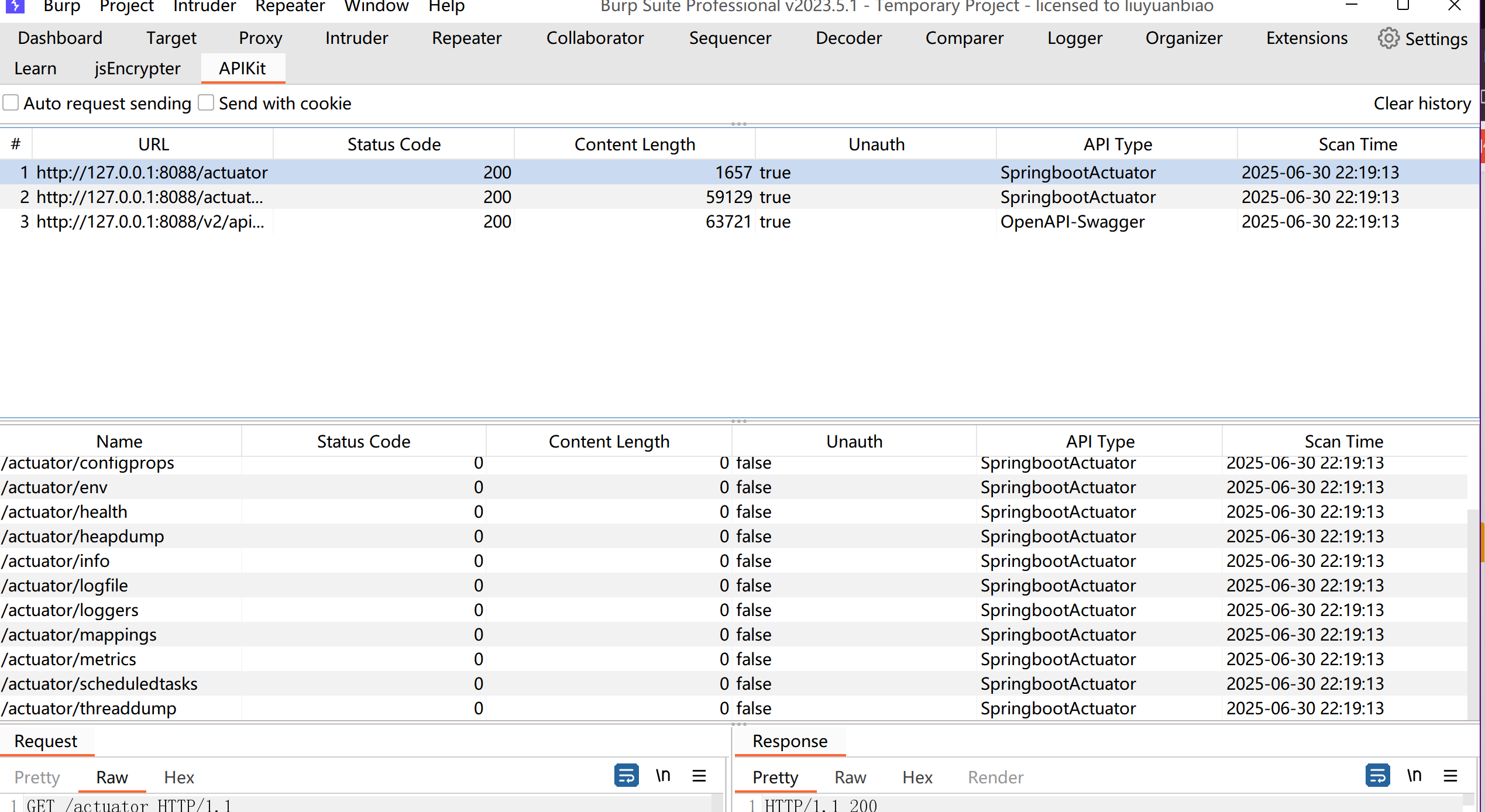This screenshot has width=1485, height=812.
Task: Click Clear history button
Action: pyautogui.click(x=1422, y=104)
